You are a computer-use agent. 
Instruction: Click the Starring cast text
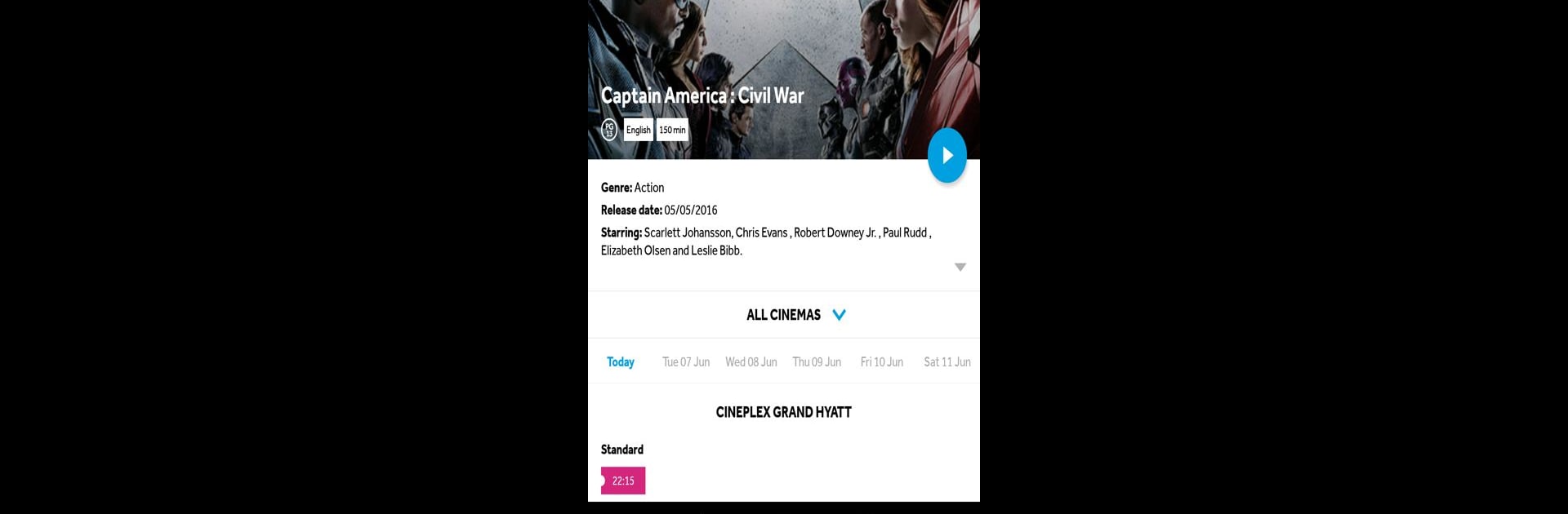[766, 241]
